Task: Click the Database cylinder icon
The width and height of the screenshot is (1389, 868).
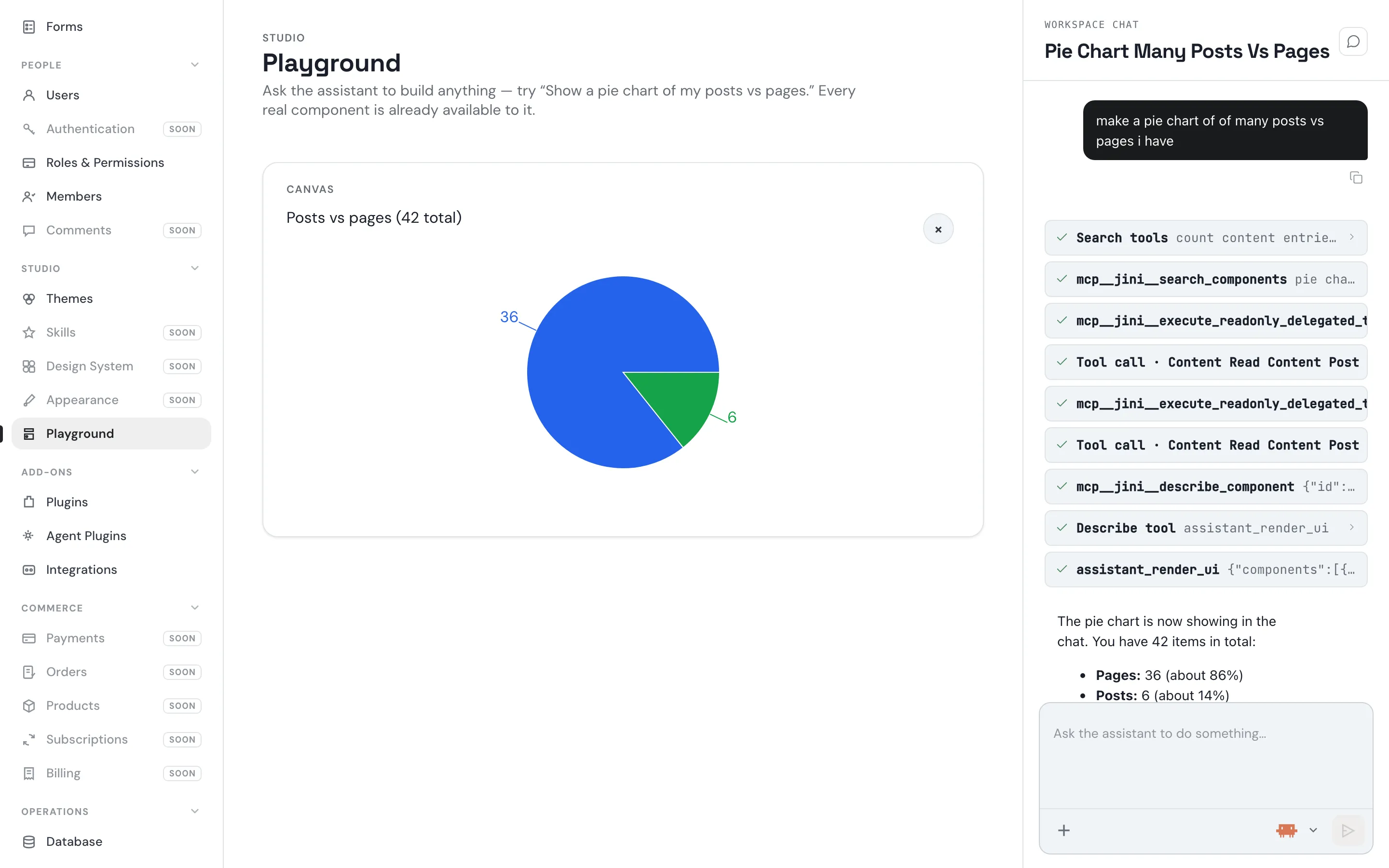Action: [29, 841]
